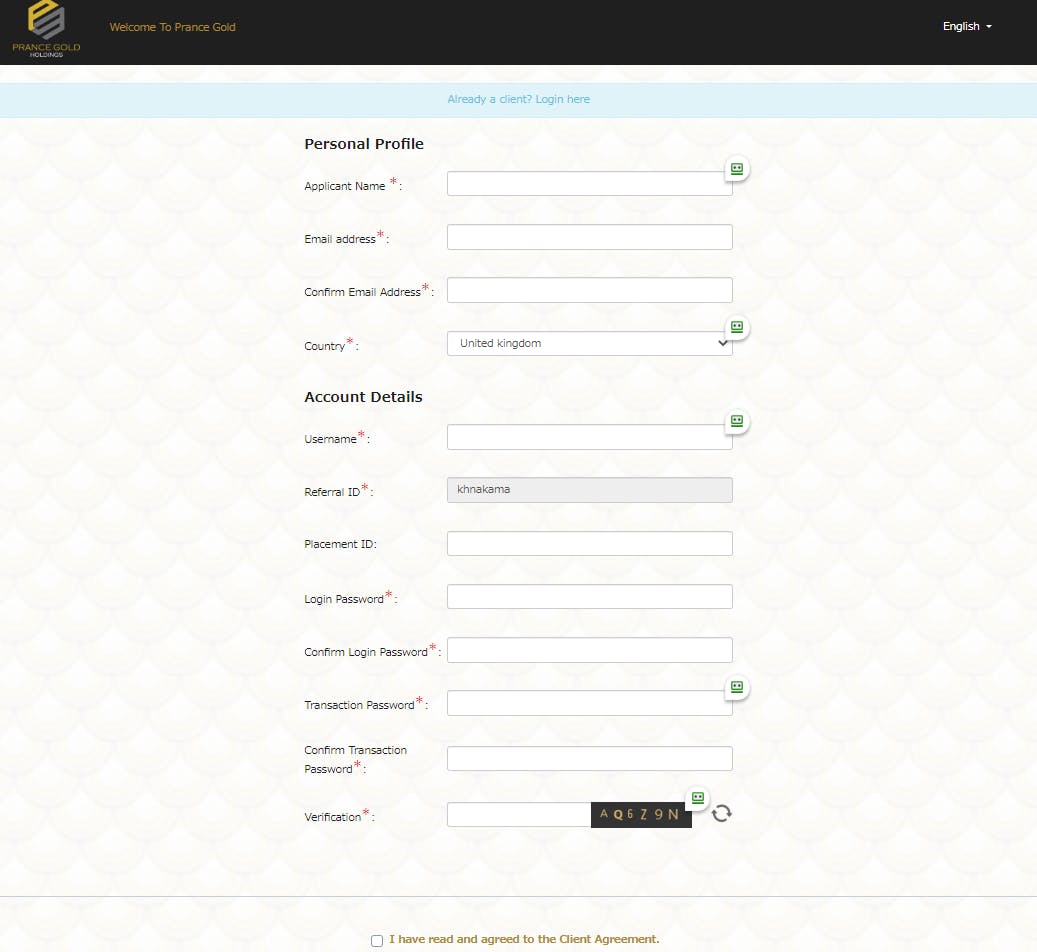Click password manager icon beside captcha image
Screen dimensions: 1037x952
(698, 798)
